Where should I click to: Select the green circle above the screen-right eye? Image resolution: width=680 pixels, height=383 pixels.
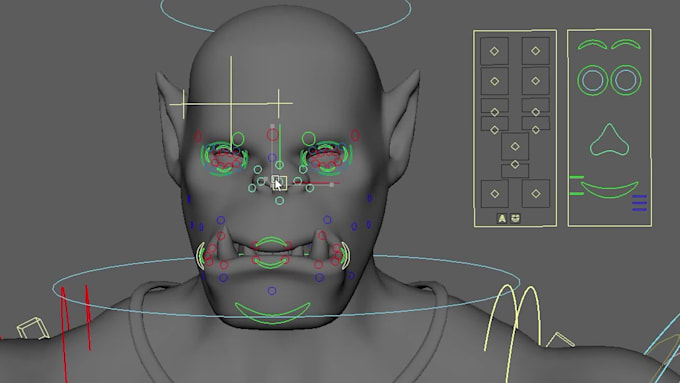pyautogui.click(x=308, y=139)
